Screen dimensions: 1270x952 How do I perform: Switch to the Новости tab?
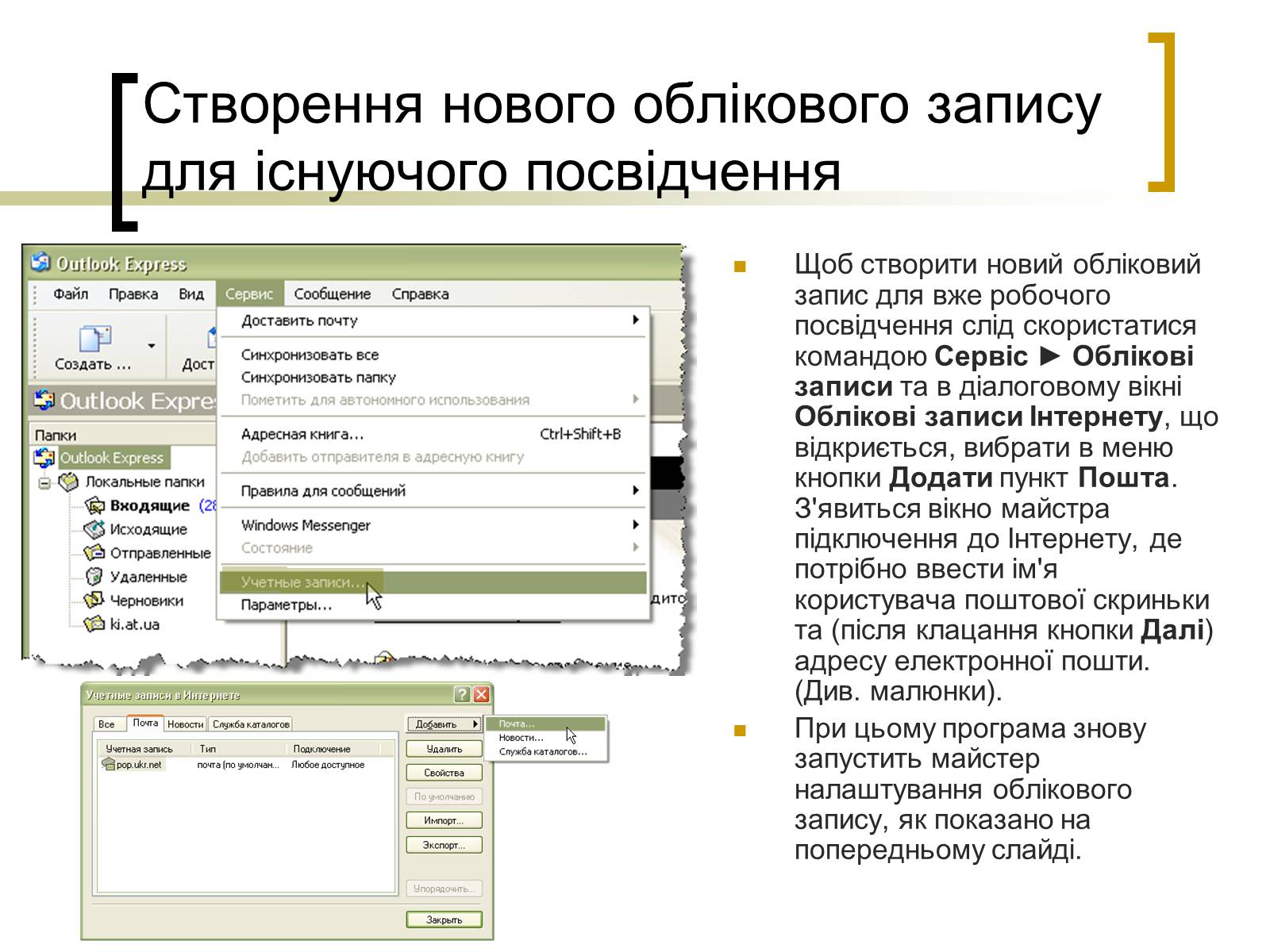tap(185, 724)
